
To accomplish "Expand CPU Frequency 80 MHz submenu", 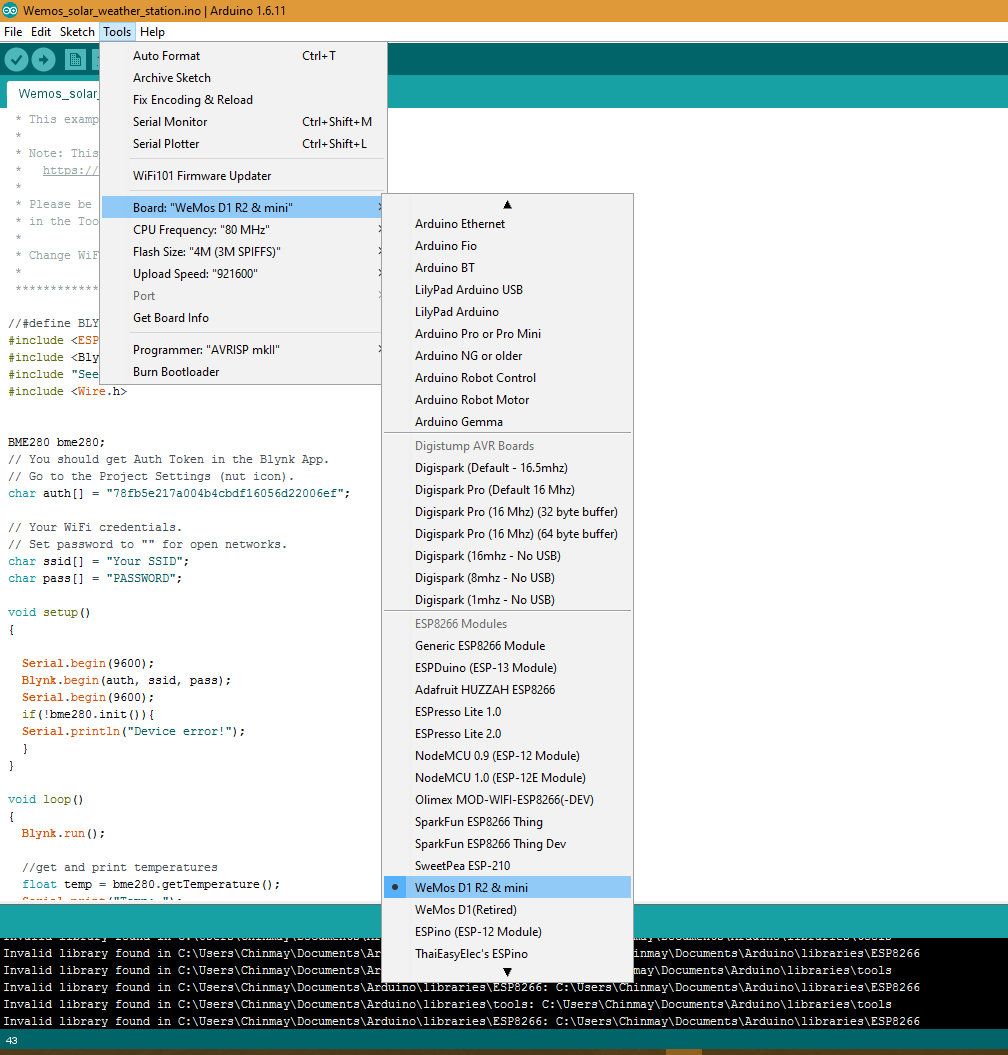I will pos(243,229).
